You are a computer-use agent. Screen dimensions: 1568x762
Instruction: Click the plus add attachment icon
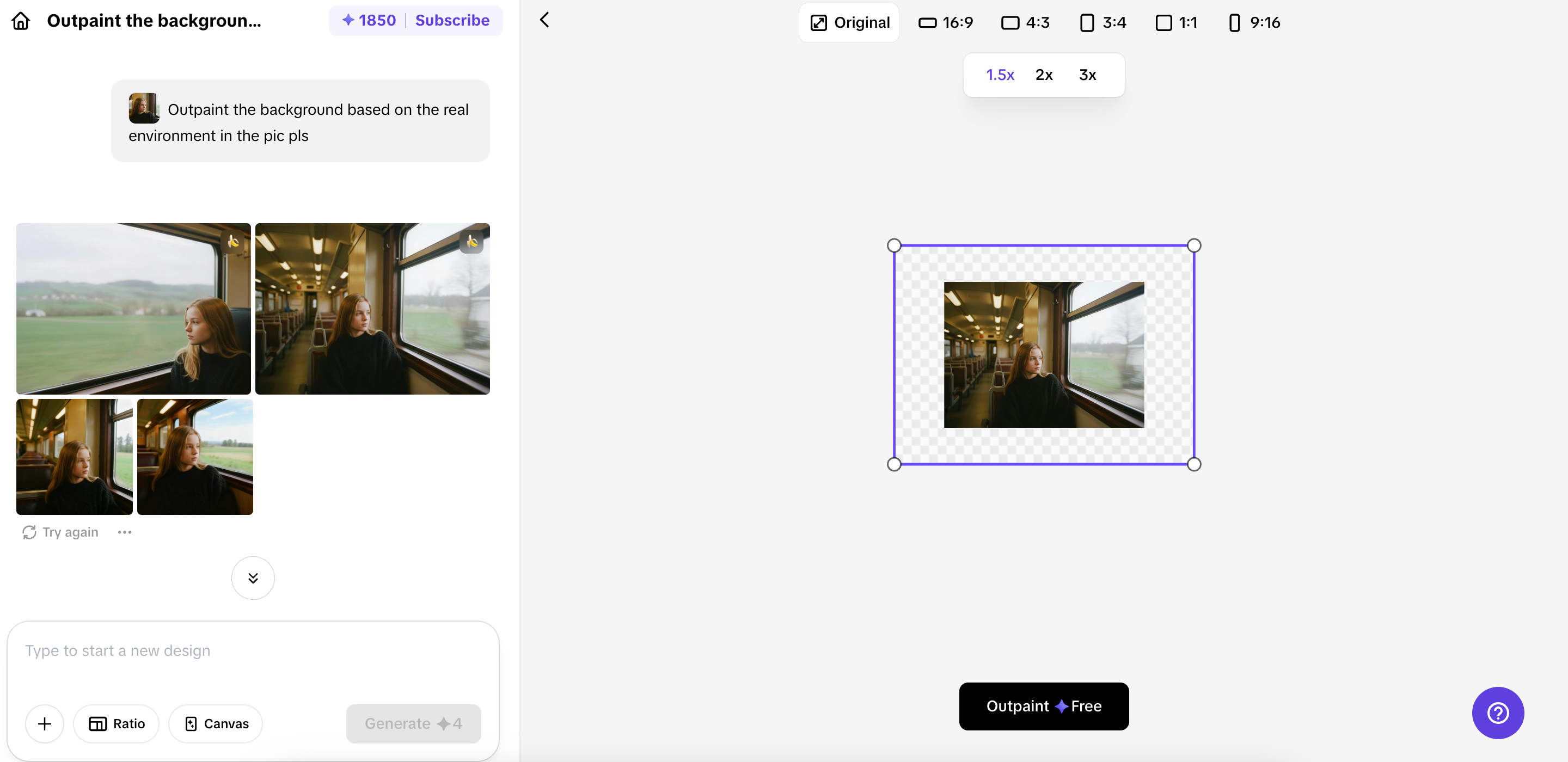45,723
